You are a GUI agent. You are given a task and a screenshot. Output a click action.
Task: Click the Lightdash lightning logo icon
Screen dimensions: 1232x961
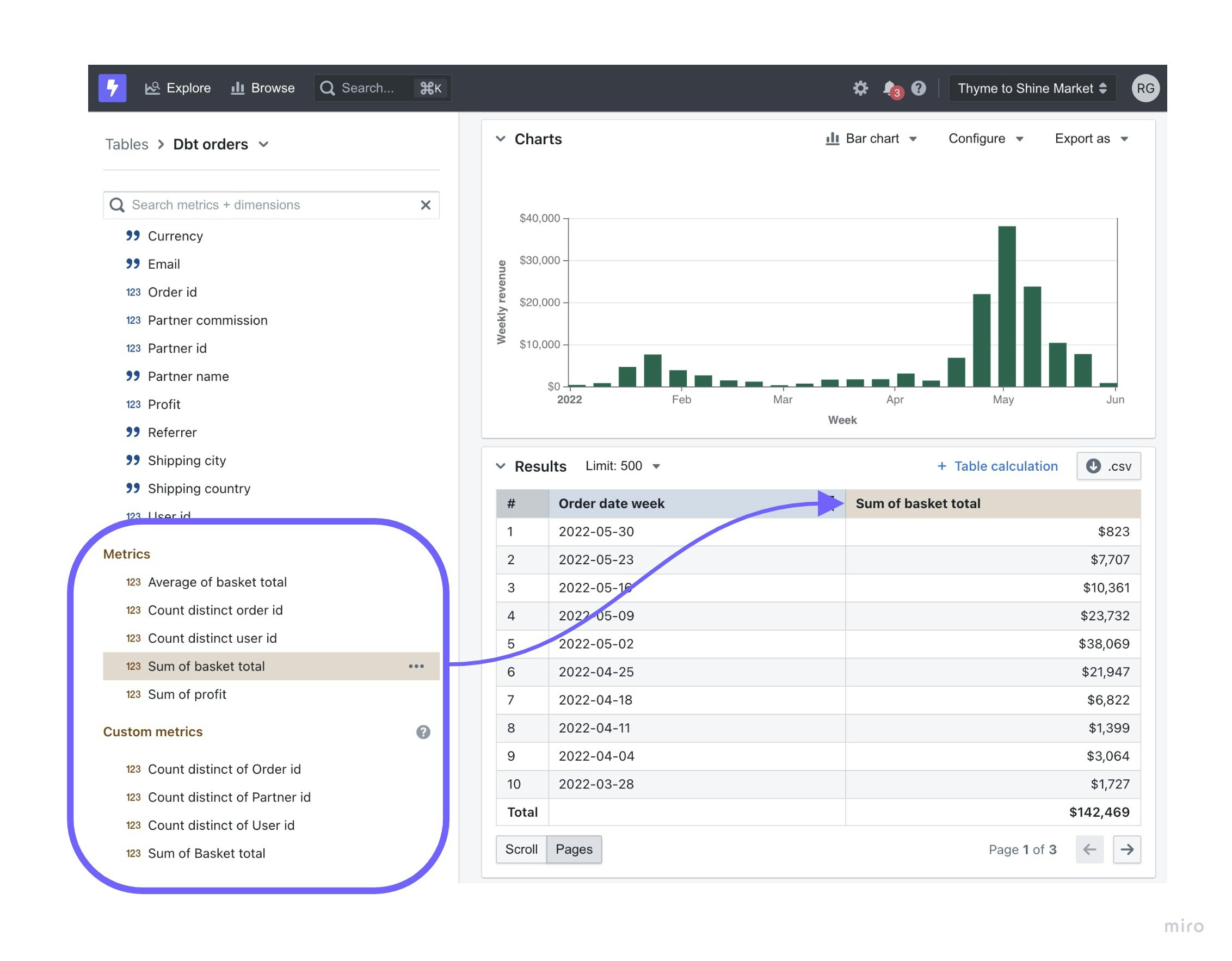[x=112, y=88]
